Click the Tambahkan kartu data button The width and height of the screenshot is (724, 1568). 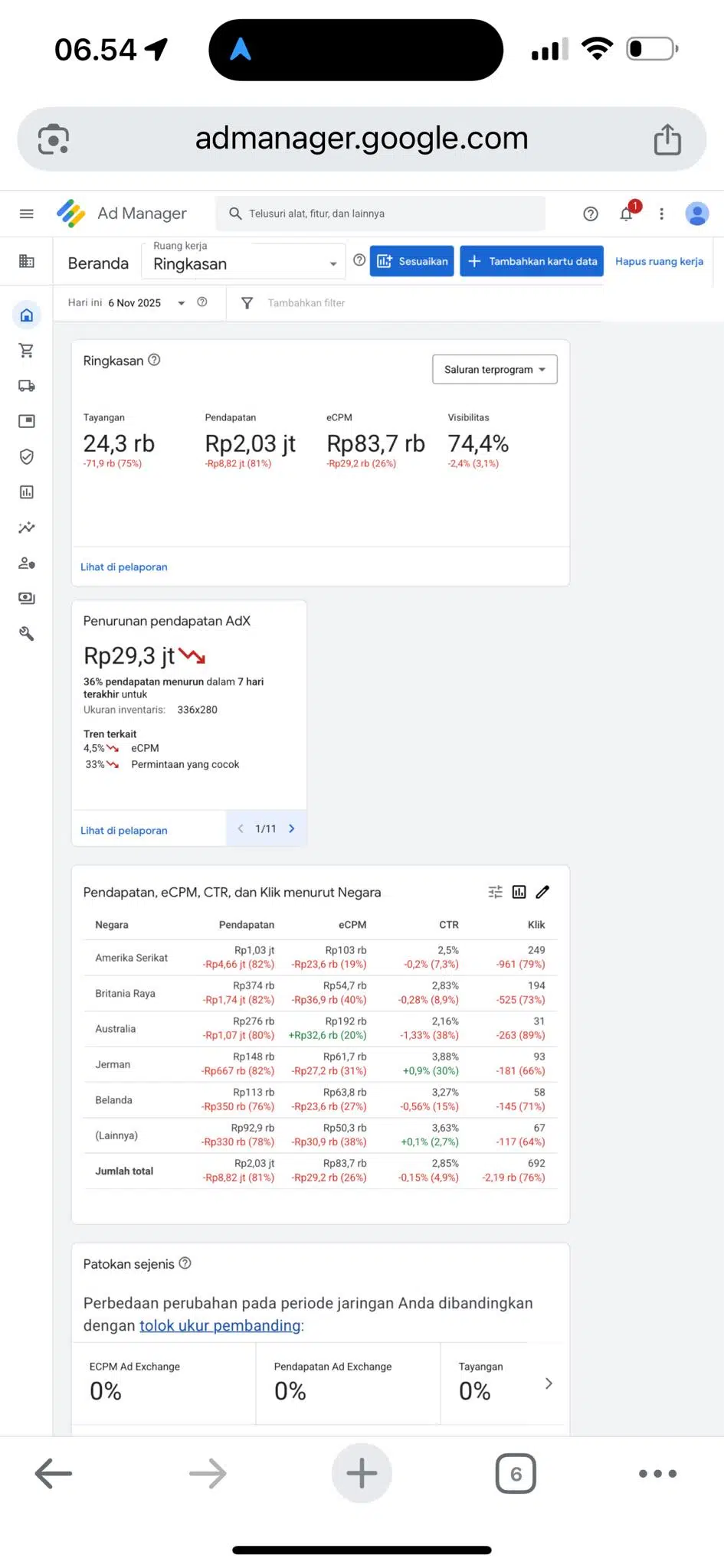[532, 262]
